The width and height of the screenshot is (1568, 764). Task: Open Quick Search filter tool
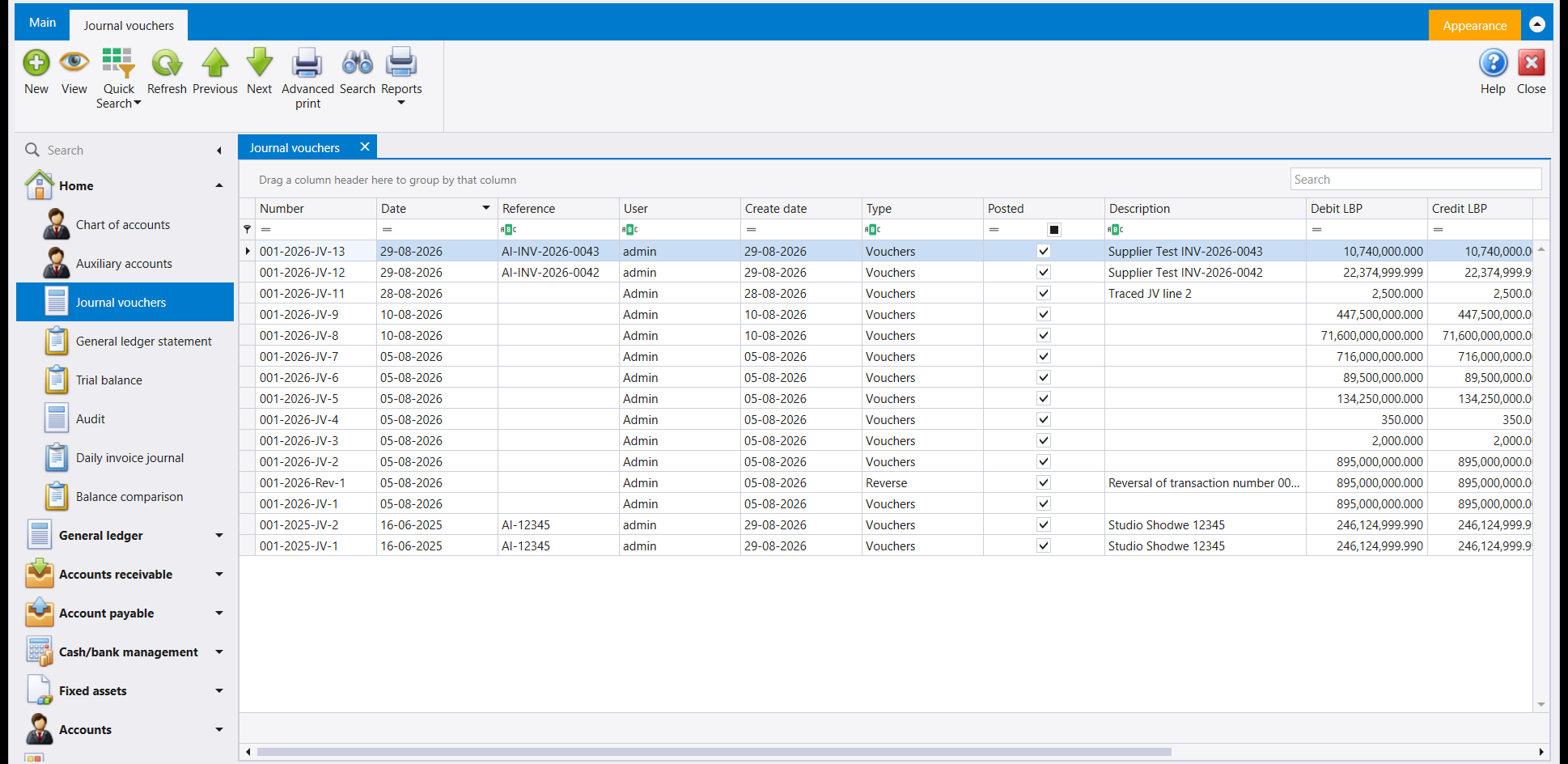point(118,62)
